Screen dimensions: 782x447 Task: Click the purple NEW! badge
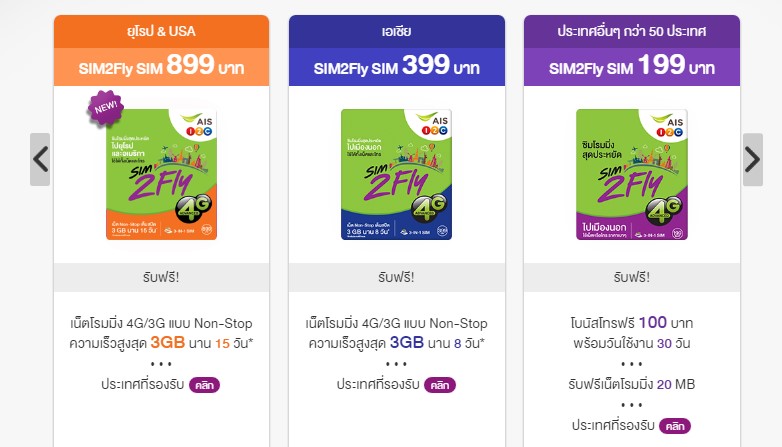pos(105,107)
